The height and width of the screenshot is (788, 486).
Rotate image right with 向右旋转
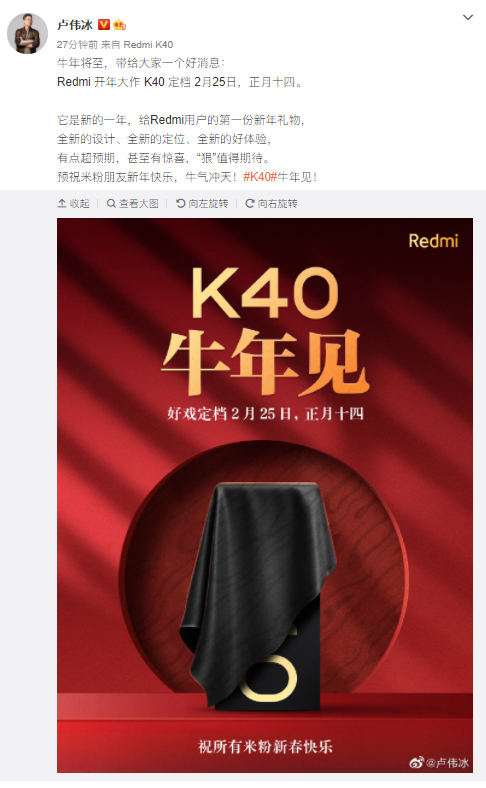(x=271, y=204)
